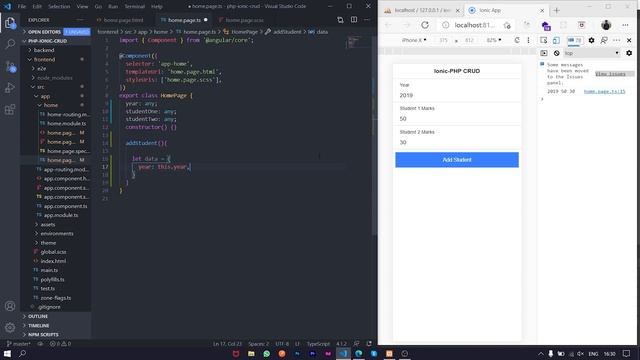Click the errors and warnings status indicator
Image resolution: width=640 pixels, height=360 pixels.
pyautogui.click(x=60, y=344)
